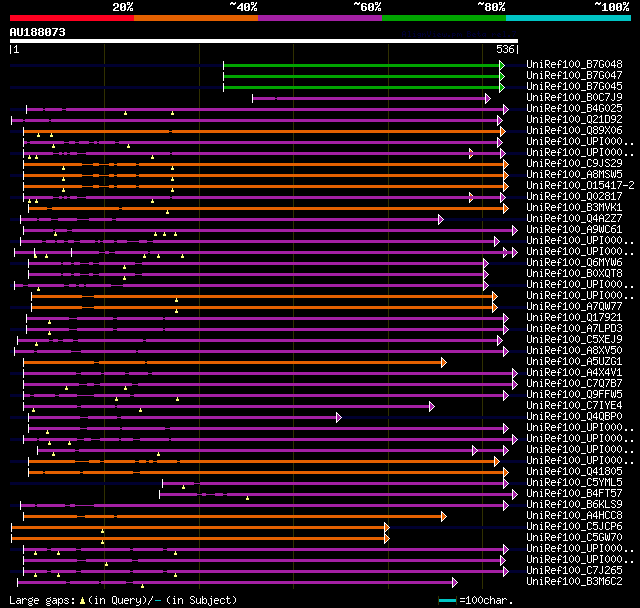
Task: Select the UniRef100_A8XV50 label
Action: [574, 351]
